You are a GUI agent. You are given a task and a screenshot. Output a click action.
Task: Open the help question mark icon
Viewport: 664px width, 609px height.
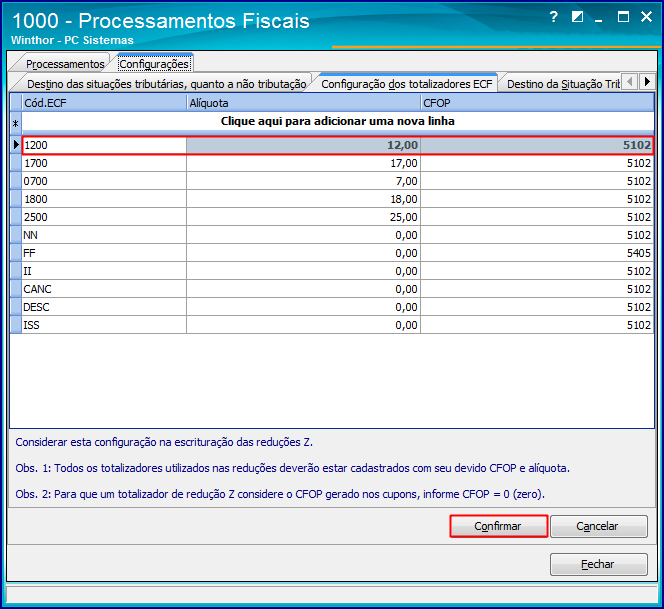point(553,17)
